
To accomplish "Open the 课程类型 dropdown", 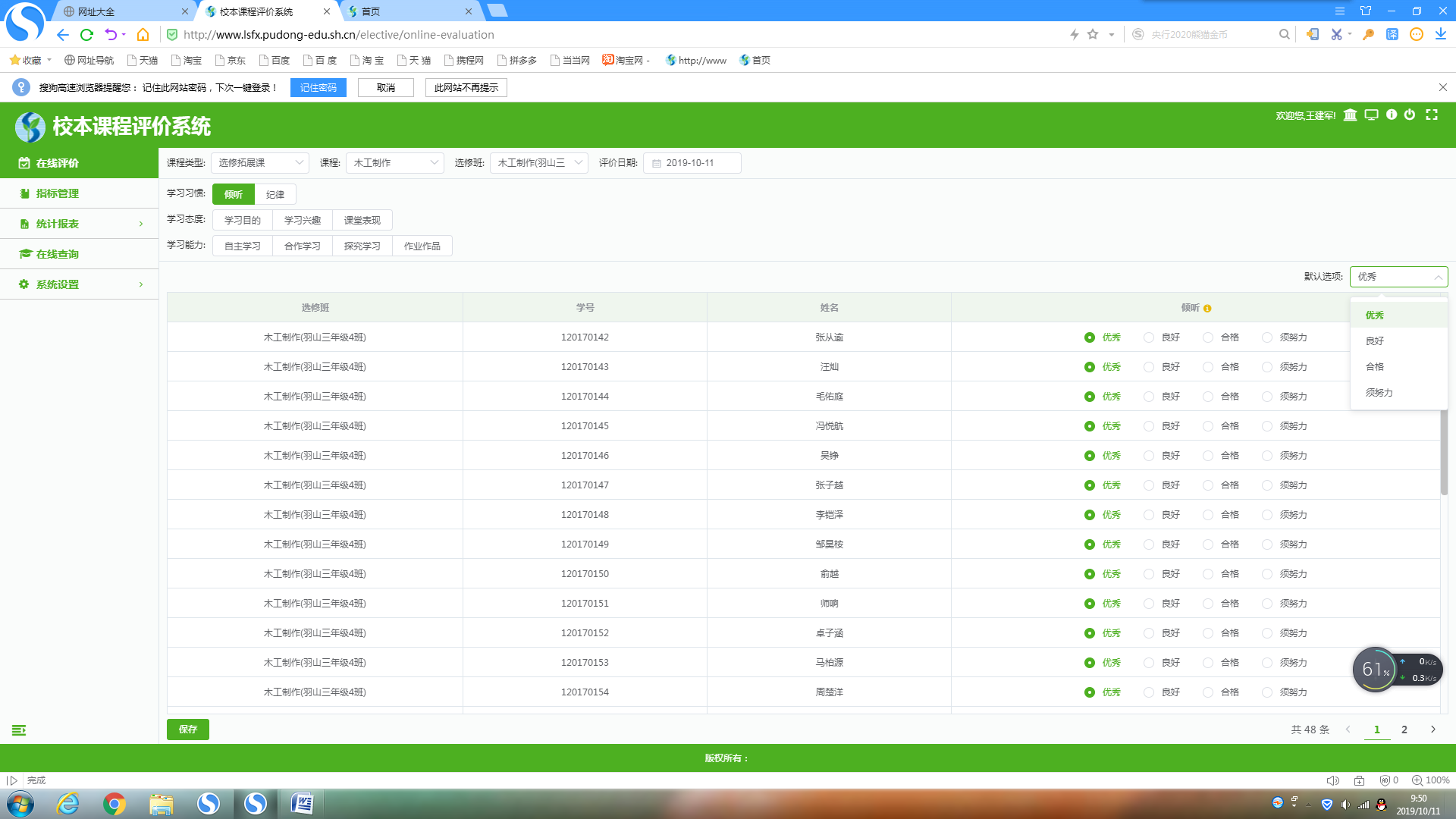I will pos(259,163).
